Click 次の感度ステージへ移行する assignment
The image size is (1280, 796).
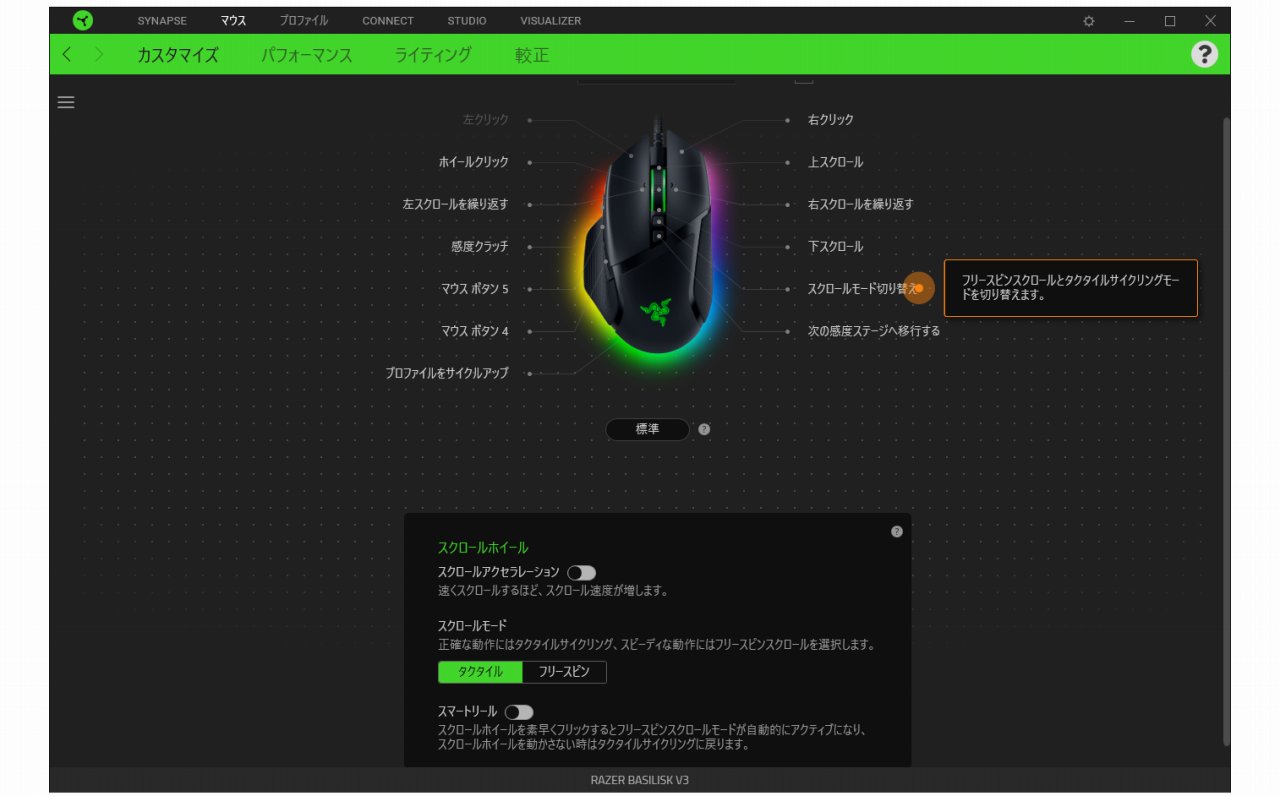tap(874, 331)
